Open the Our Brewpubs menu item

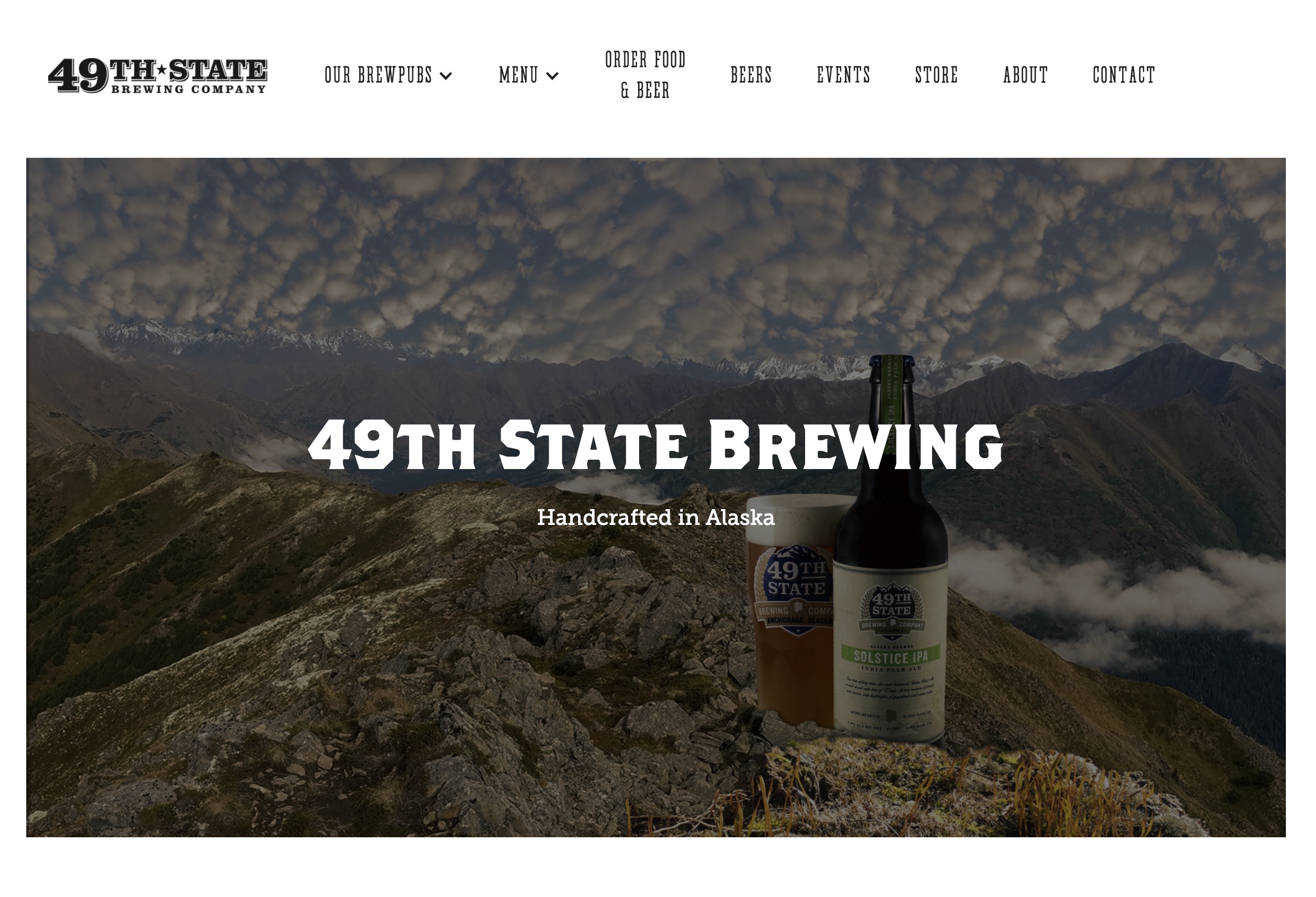point(378,76)
